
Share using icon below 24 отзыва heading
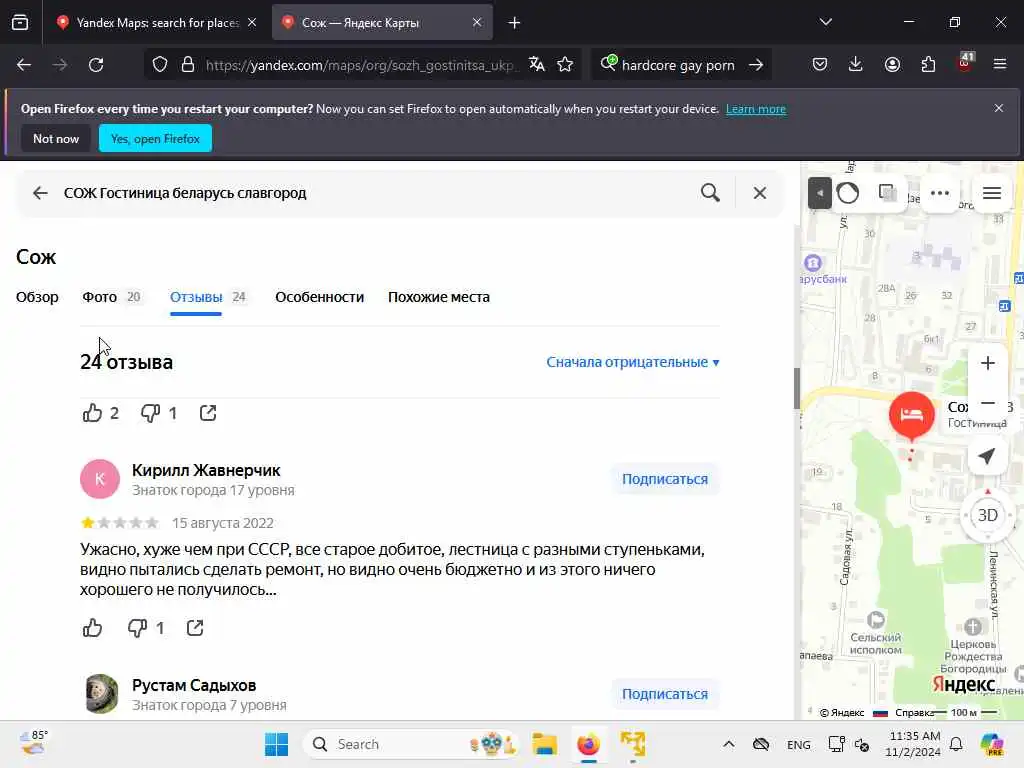point(208,413)
